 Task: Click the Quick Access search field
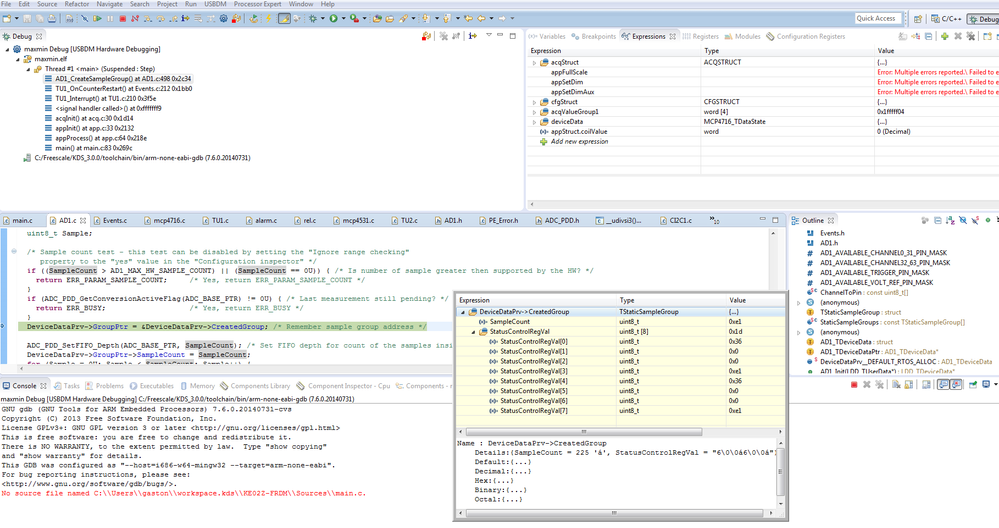876,18
